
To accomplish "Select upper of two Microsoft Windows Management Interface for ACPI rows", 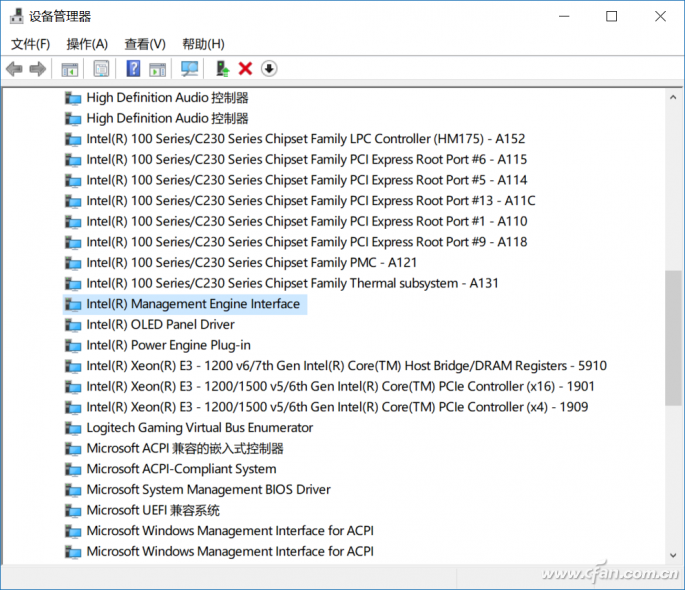I will (230, 531).
